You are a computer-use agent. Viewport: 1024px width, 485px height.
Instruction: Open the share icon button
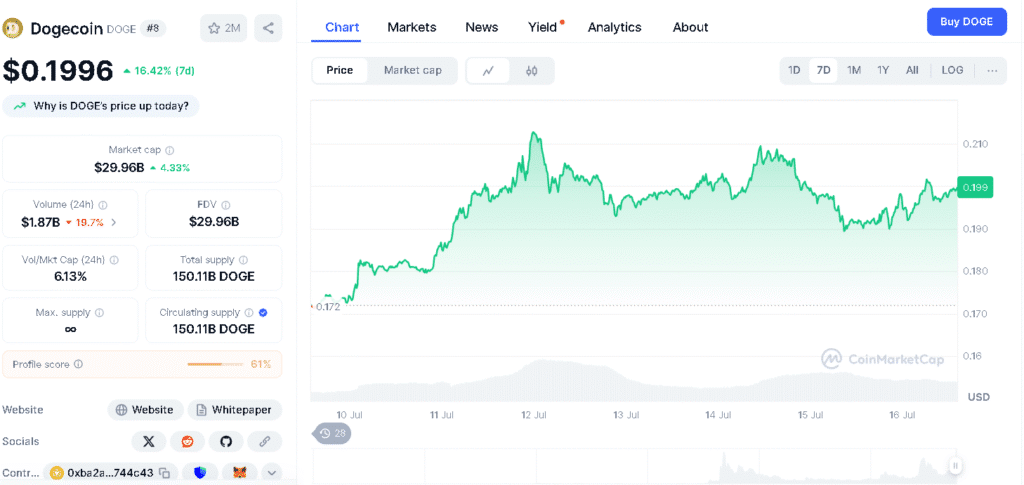coord(268,28)
